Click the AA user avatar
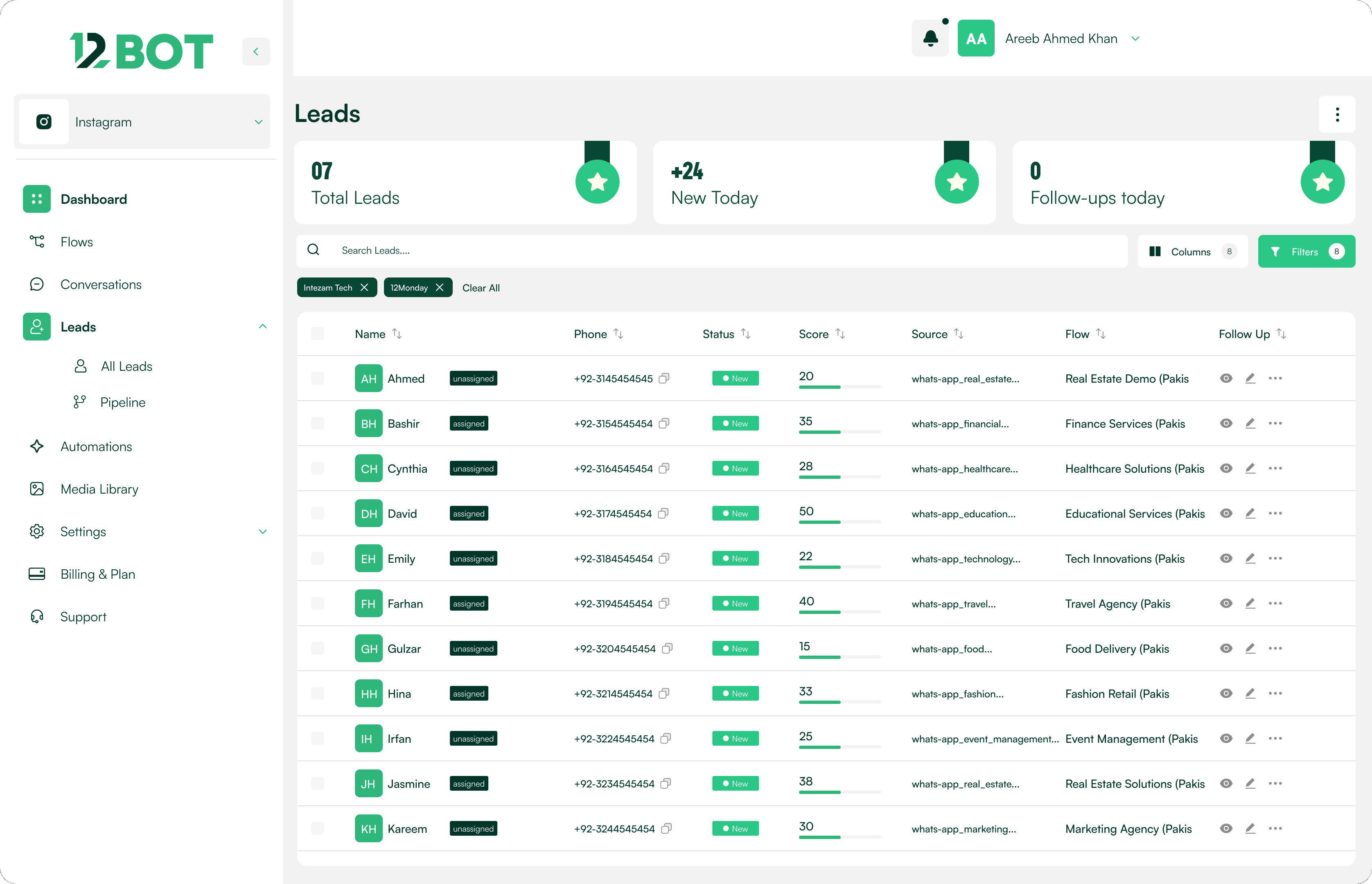This screenshot has width=1372, height=884. pos(976,38)
